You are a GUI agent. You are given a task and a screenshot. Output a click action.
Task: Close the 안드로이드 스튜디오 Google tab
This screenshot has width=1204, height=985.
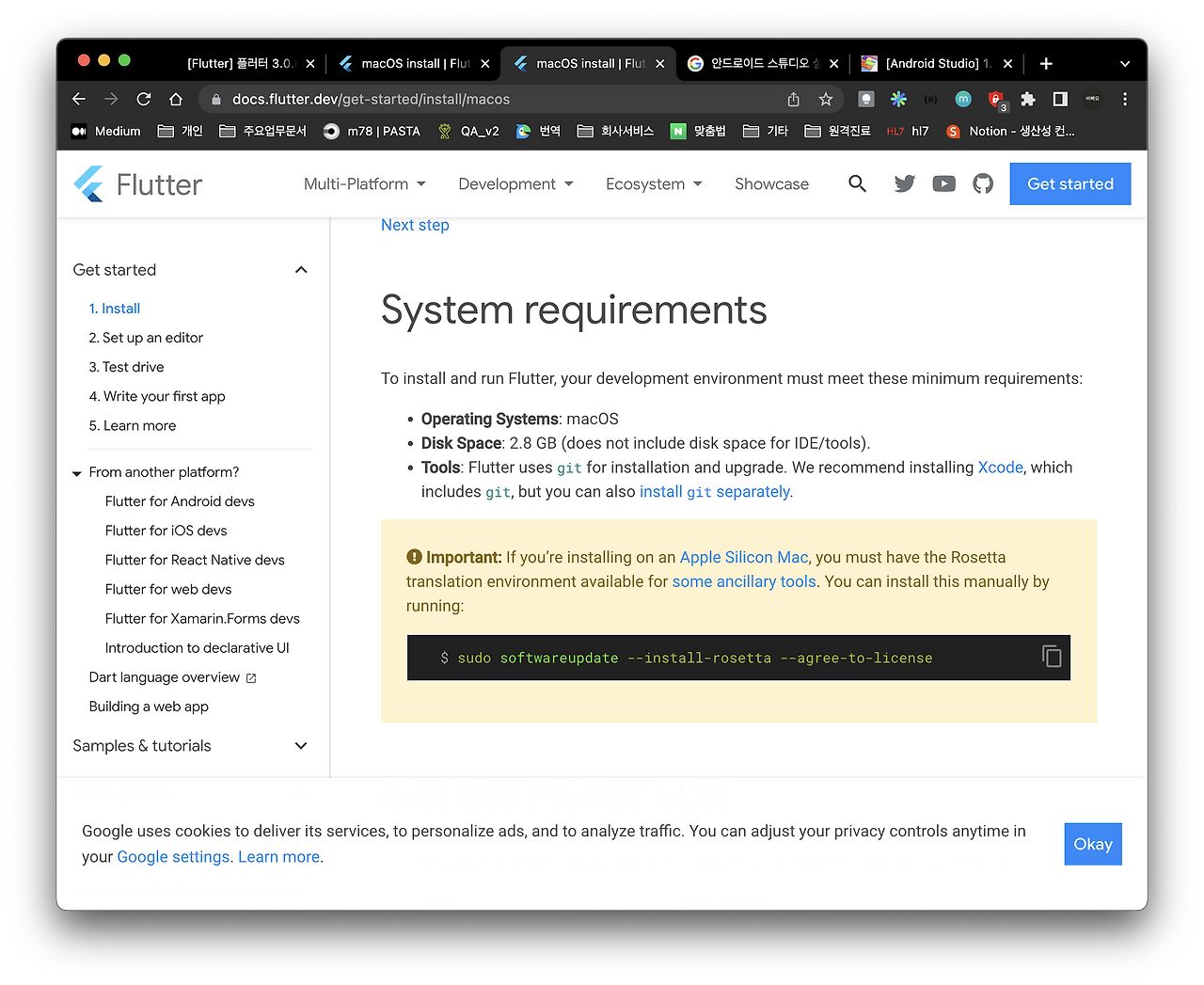click(x=833, y=64)
